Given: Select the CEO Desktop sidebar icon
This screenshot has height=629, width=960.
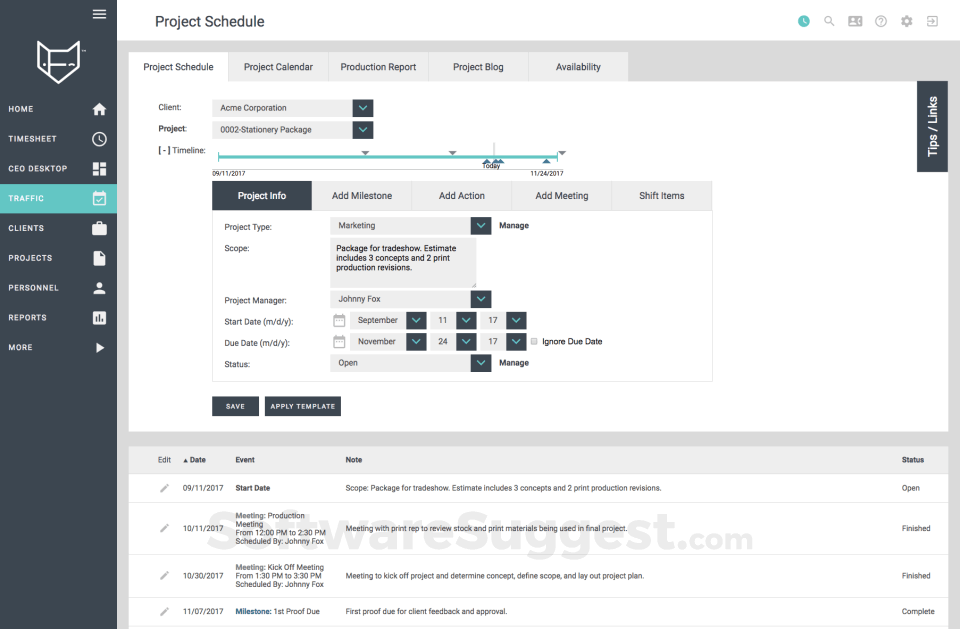Looking at the screenshot, I should pos(99,168).
